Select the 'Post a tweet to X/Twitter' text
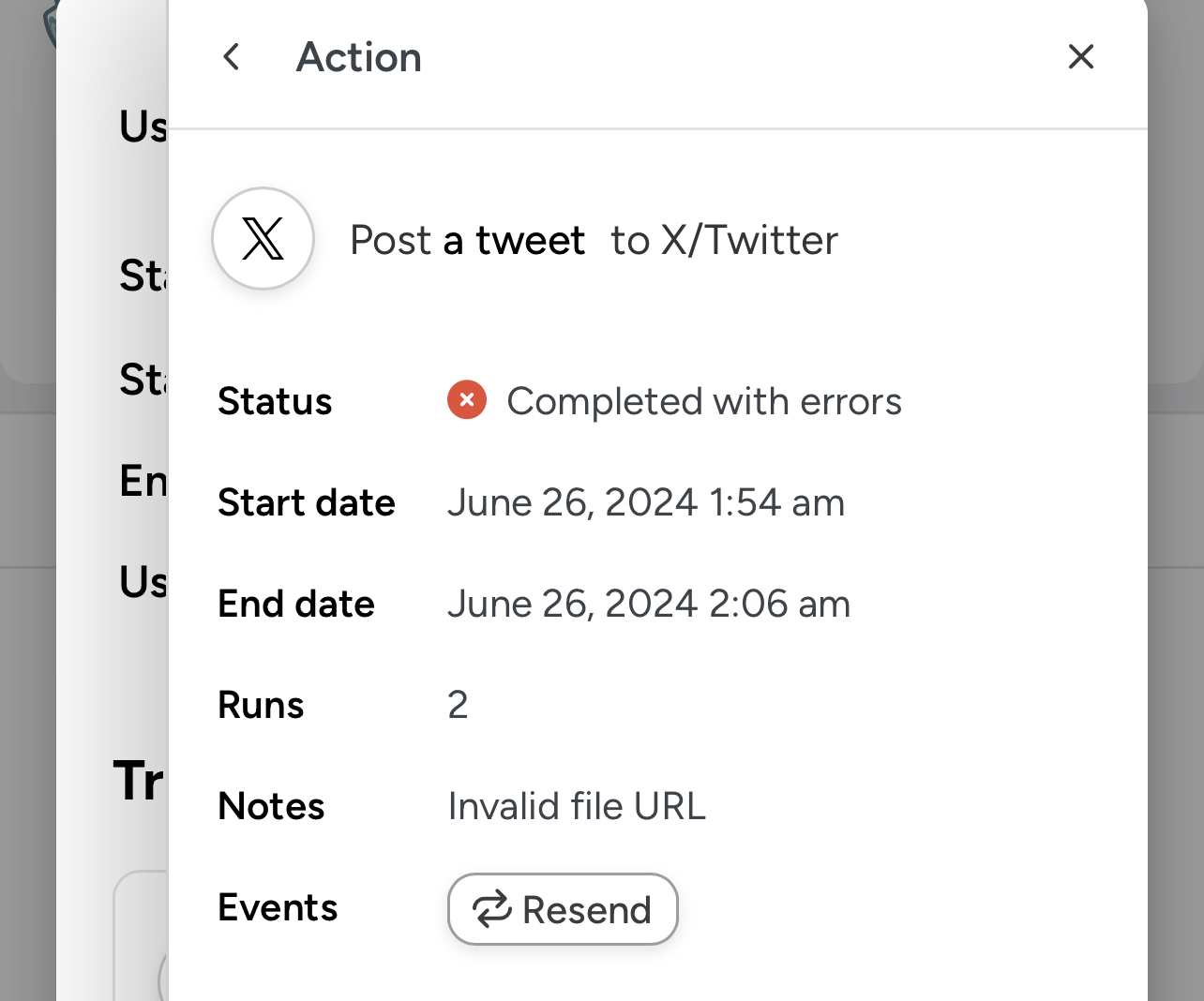1204x1001 pixels. [x=594, y=240]
